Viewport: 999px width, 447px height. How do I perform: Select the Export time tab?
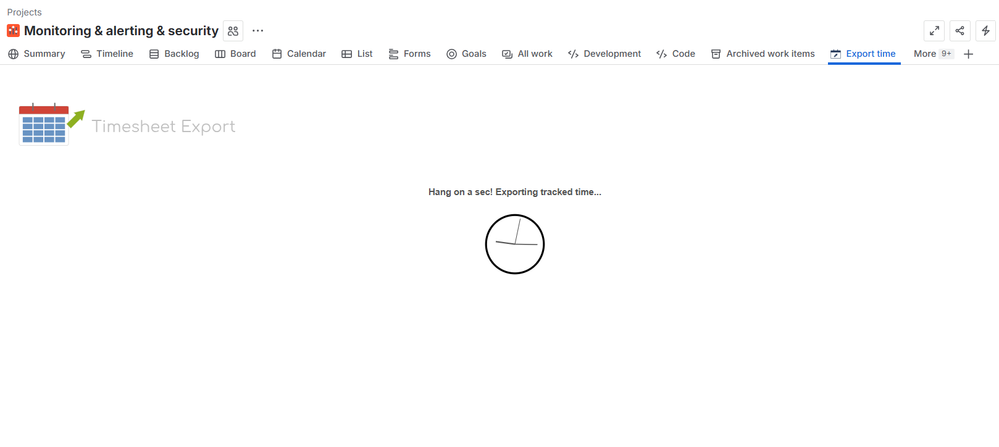[x=863, y=54]
